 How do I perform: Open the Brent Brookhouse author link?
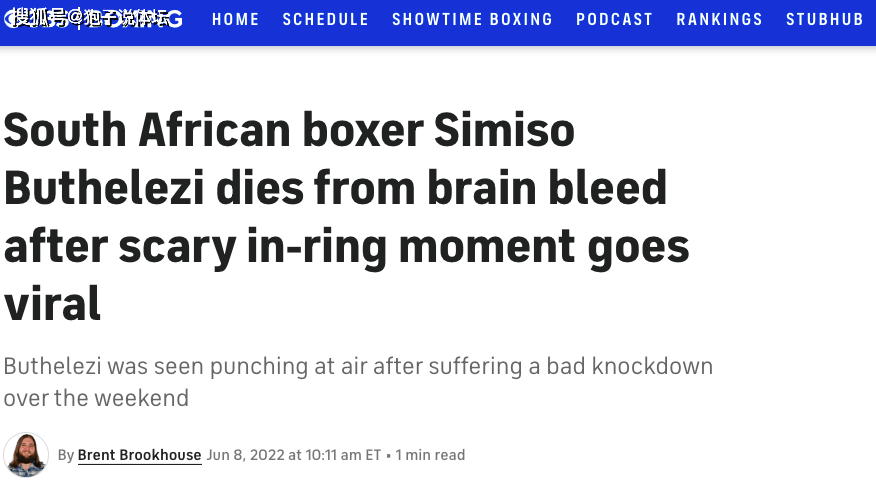[x=139, y=455]
